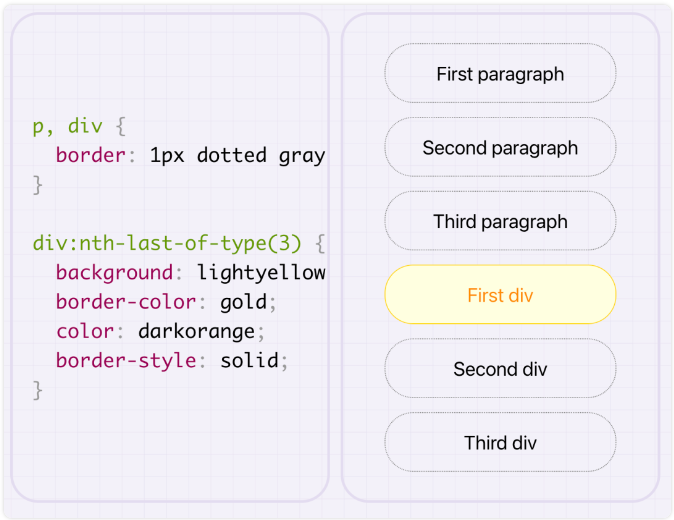The width and height of the screenshot is (674, 520).
Task: Select the highlighted First div box
Action: click(500, 295)
